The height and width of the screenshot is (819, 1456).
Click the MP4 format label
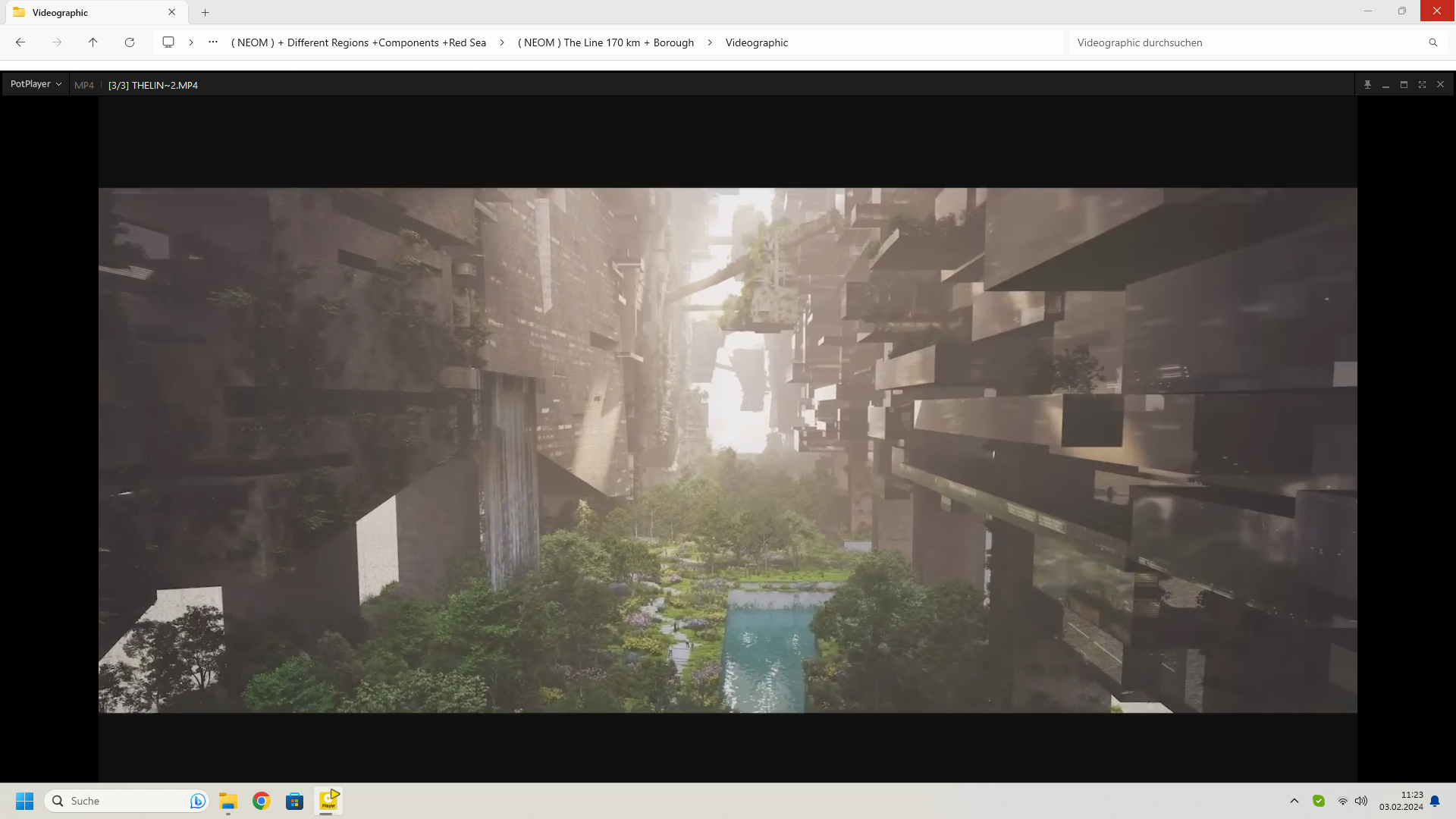click(84, 85)
